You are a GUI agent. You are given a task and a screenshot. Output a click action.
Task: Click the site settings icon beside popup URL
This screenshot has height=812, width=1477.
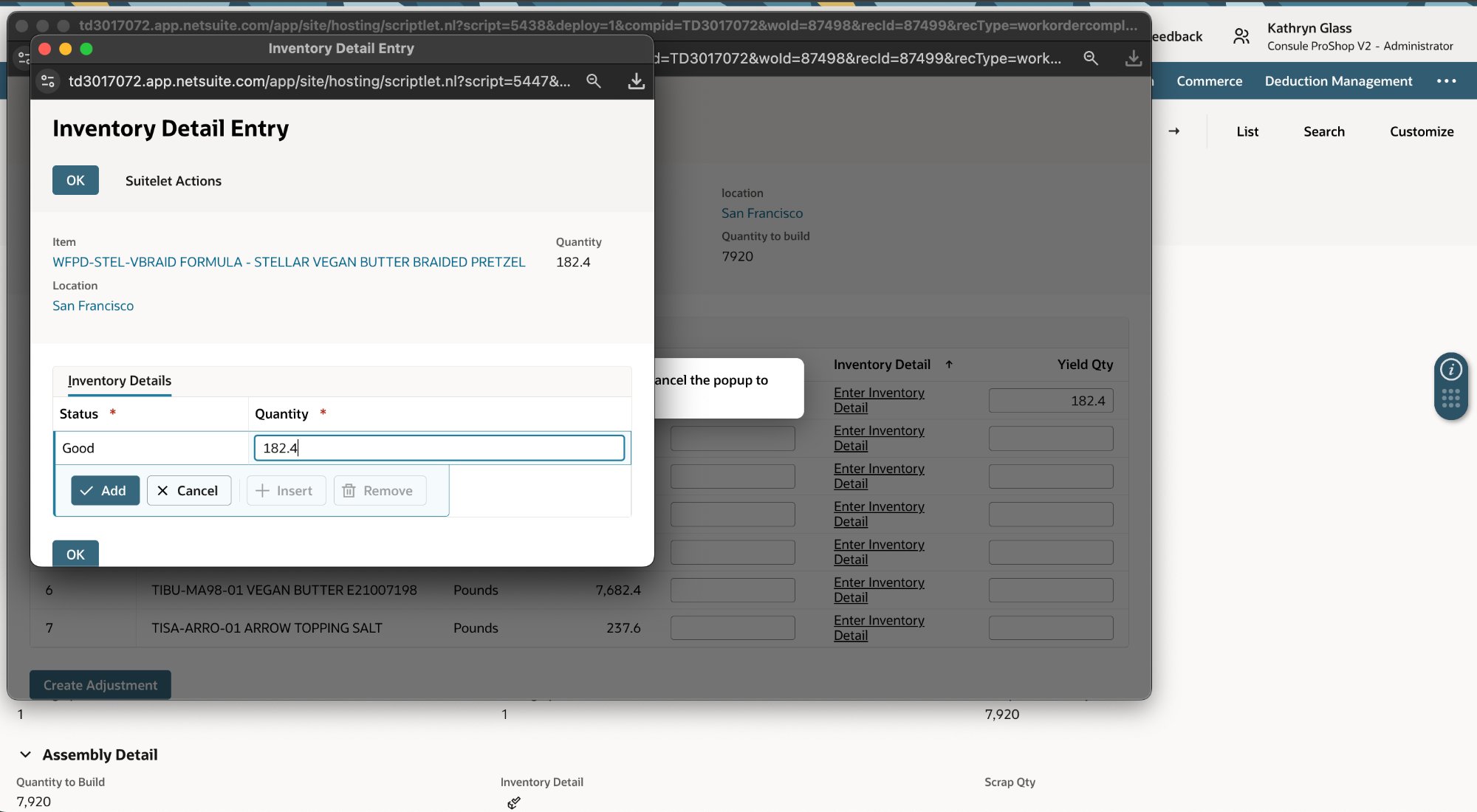[48, 81]
